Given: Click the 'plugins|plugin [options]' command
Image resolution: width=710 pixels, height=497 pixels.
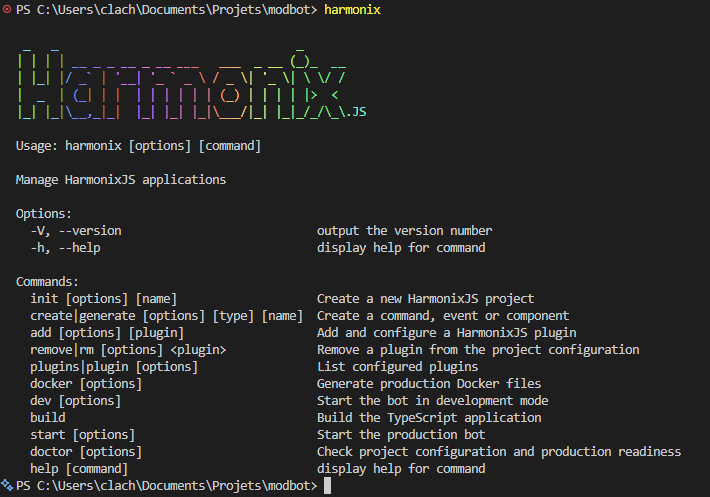Looking at the screenshot, I should point(114,367).
